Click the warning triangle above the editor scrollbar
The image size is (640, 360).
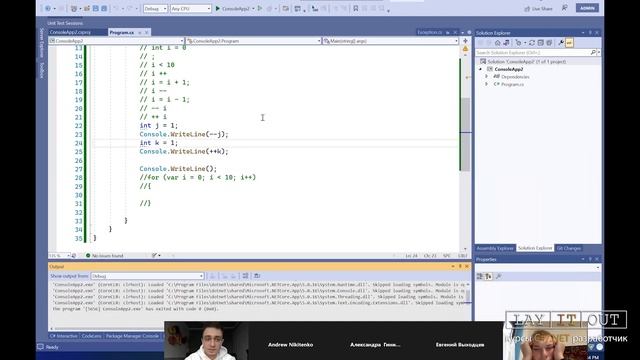(x=465, y=49)
